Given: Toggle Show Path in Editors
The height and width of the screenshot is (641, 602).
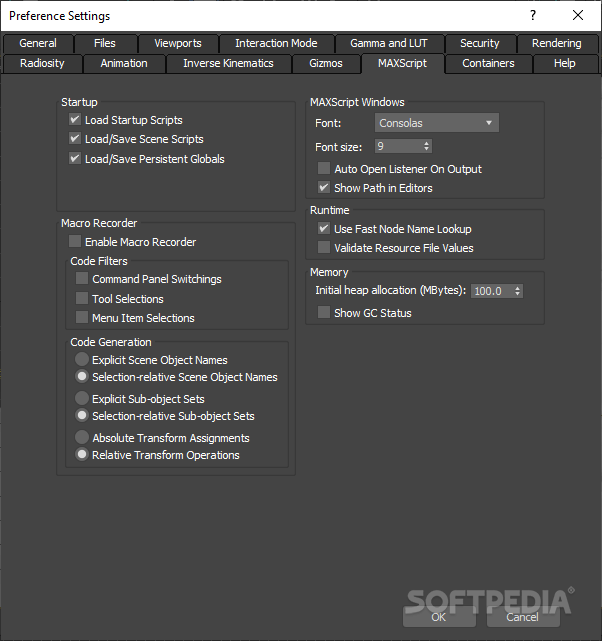Looking at the screenshot, I should (324, 188).
